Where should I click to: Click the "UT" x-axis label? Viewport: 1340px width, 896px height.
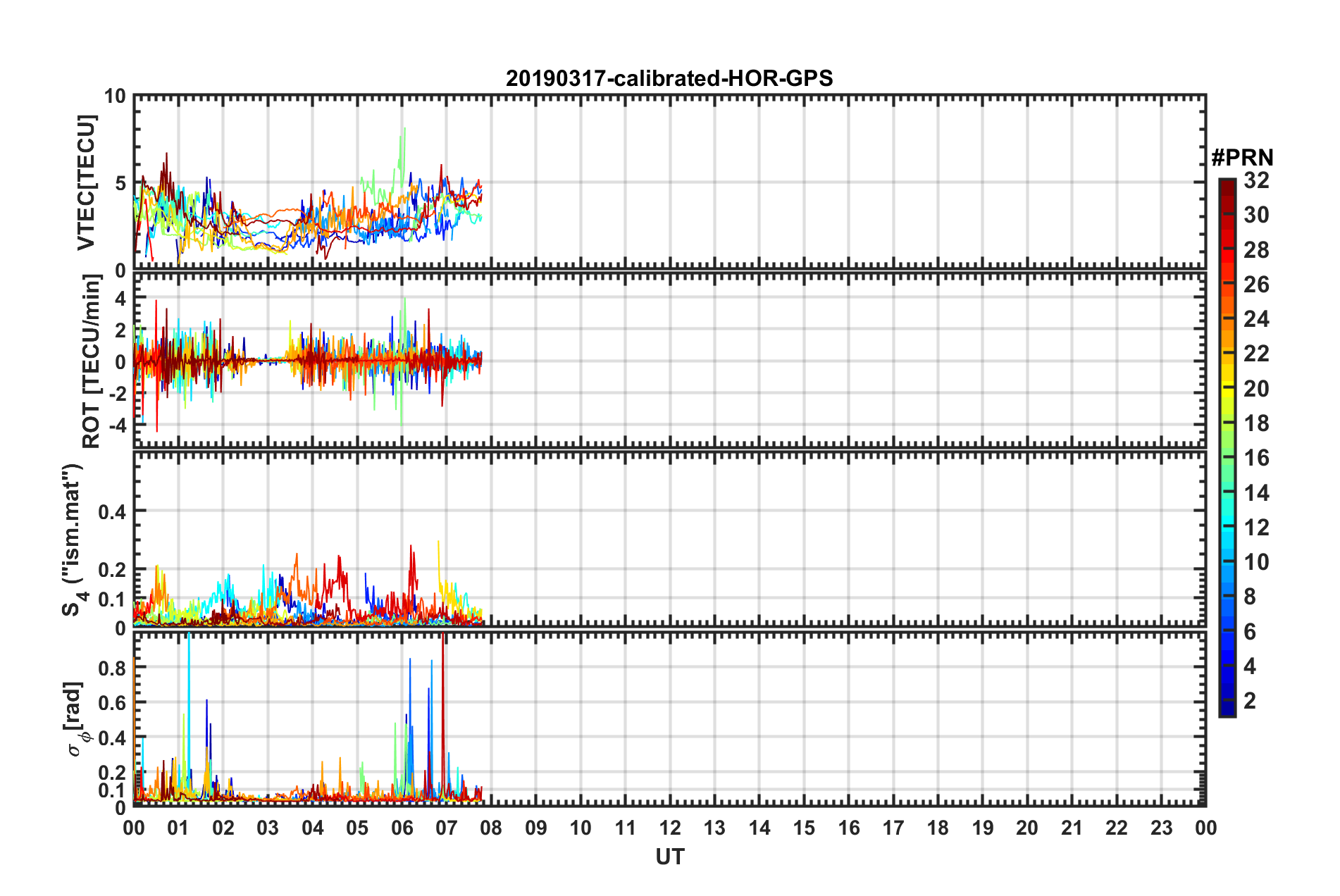tap(670, 857)
